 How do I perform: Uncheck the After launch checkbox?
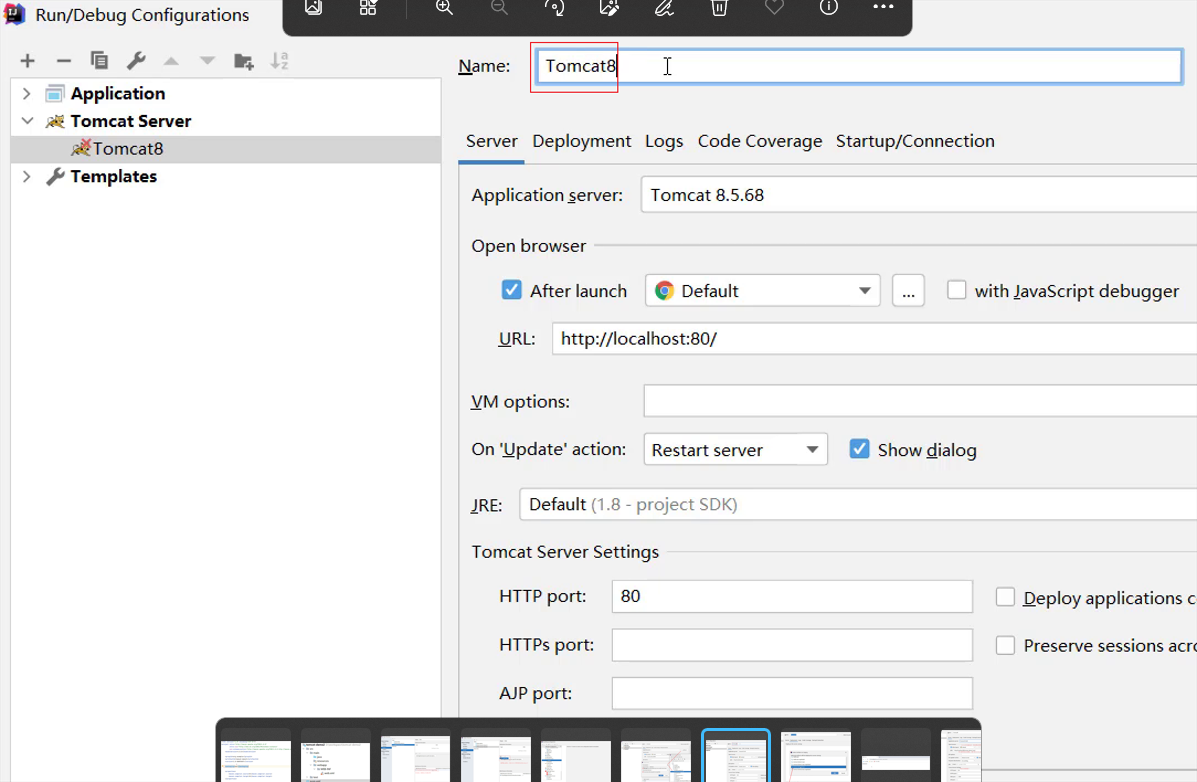(x=511, y=290)
